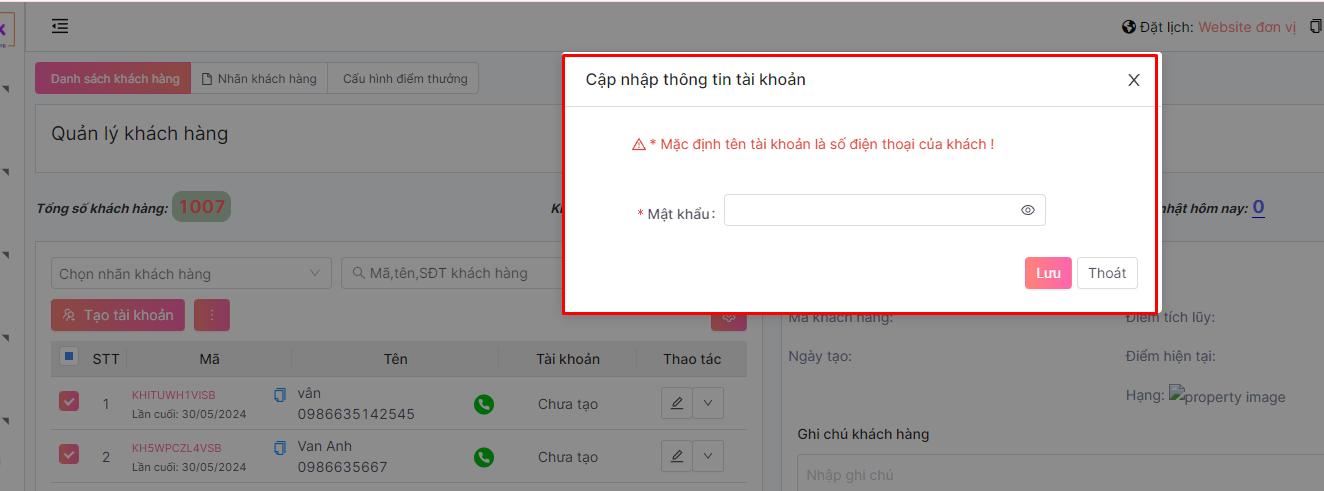Open the three-dot more options button

point(212,315)
